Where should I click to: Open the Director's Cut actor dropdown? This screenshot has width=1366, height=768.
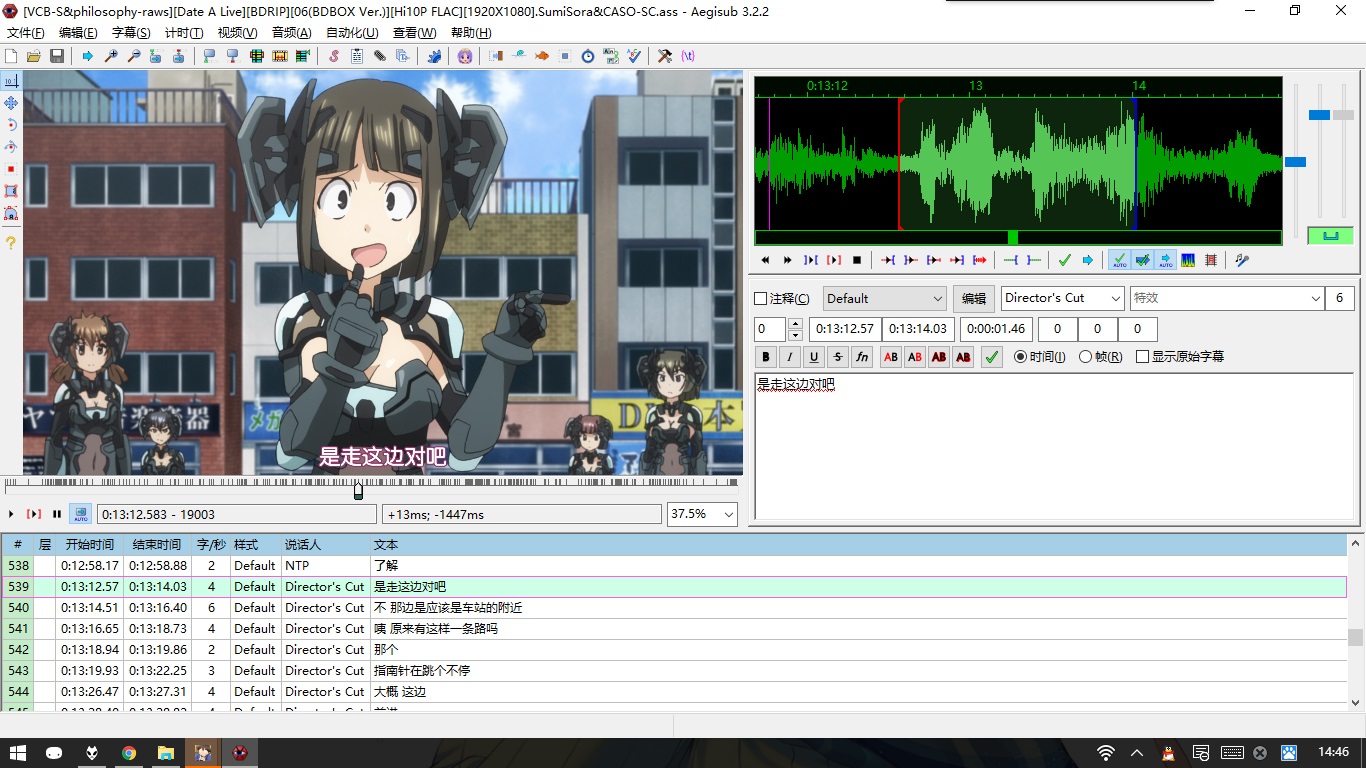point(1063,298)
